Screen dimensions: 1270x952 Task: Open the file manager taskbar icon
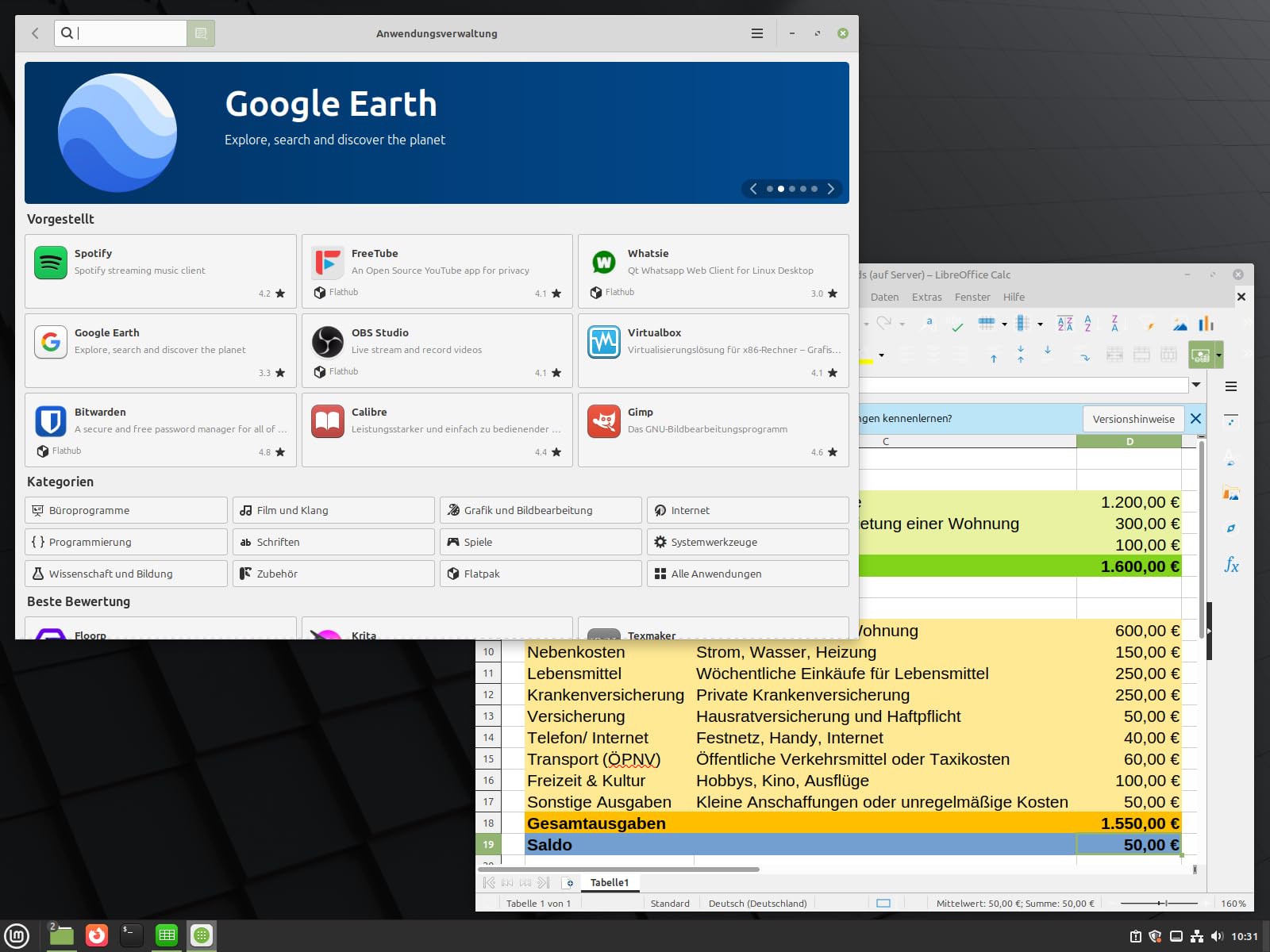tap(61, 936)
